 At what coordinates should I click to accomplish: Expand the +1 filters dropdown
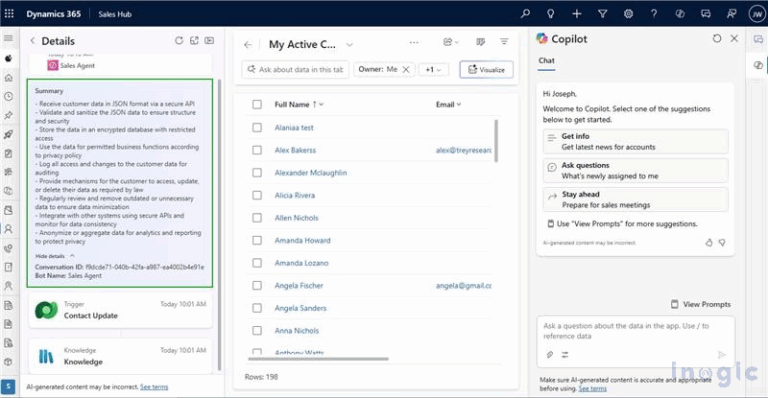[x=433, y=70]
